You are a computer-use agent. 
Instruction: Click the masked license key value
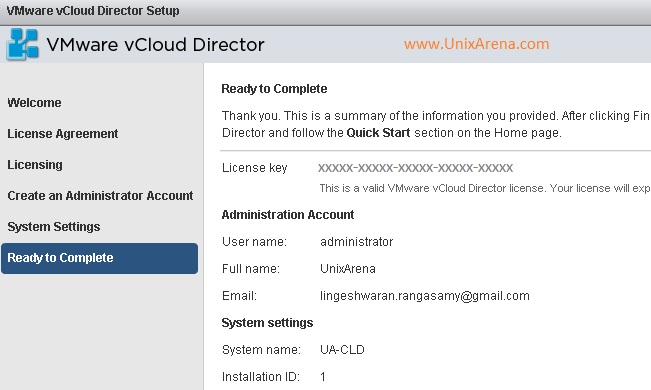pos(416,168)
